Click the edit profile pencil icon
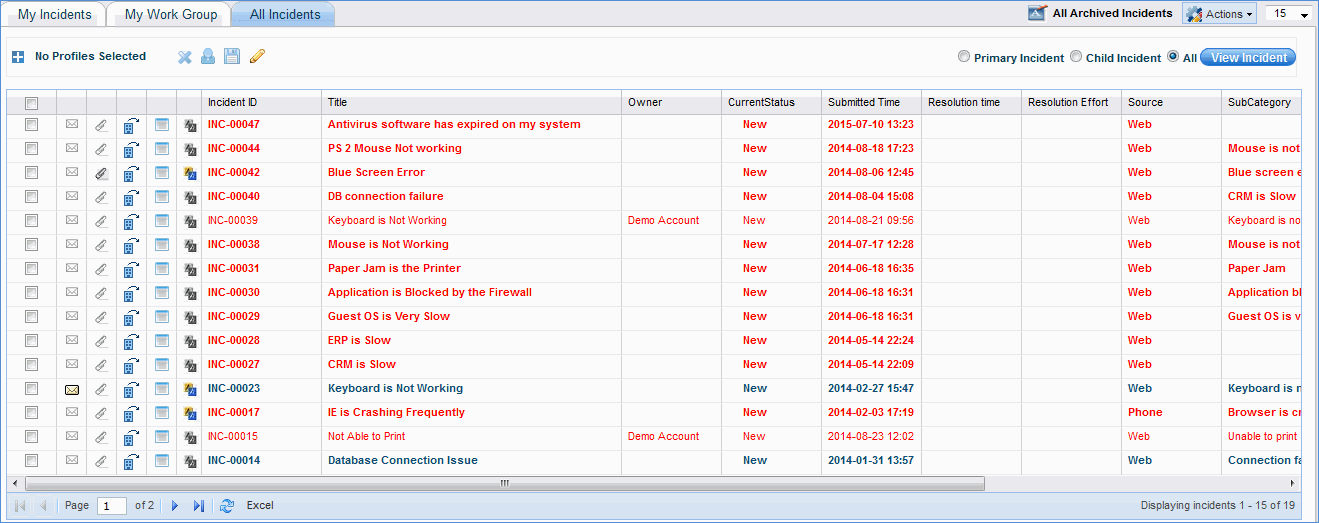Viewport: 1319px width, 523px height. 257,57
